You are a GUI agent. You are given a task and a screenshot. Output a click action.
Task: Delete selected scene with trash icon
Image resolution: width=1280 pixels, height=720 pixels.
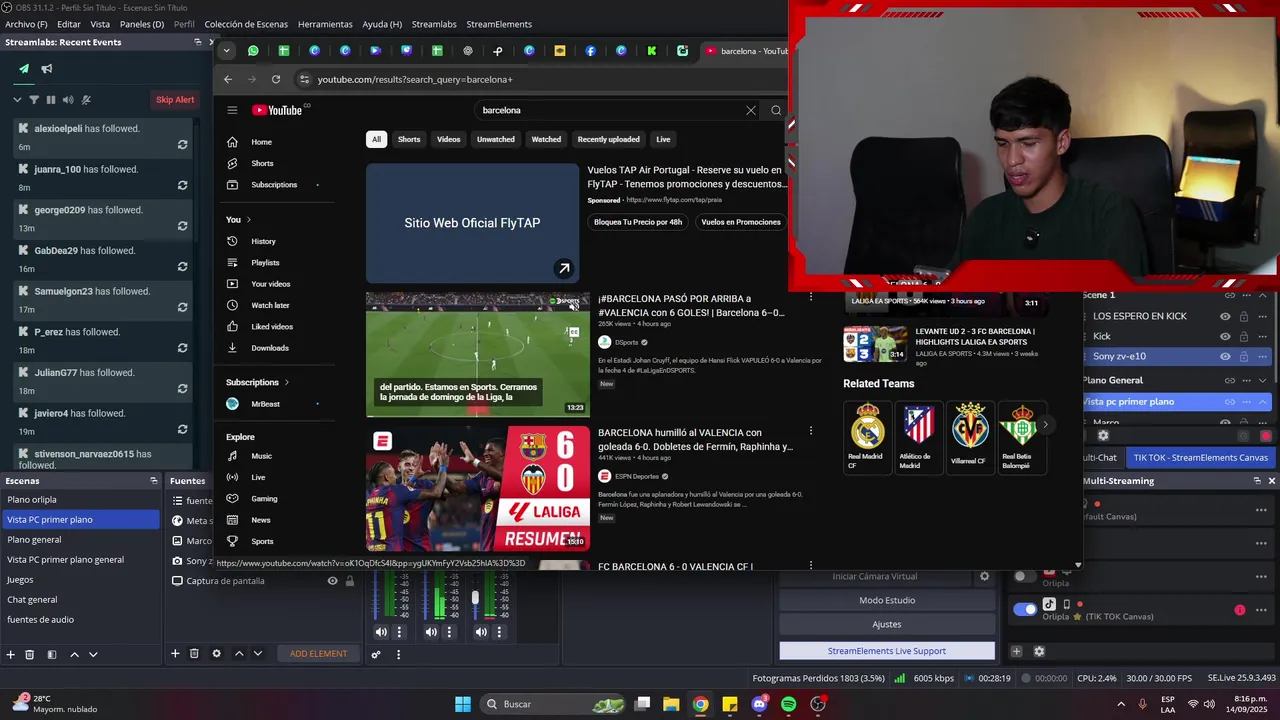[30, 654]
